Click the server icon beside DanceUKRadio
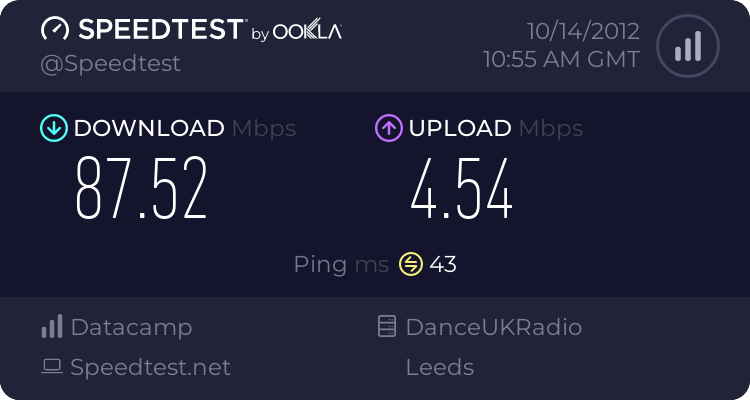The image size is (750, 400). [387, 327]
